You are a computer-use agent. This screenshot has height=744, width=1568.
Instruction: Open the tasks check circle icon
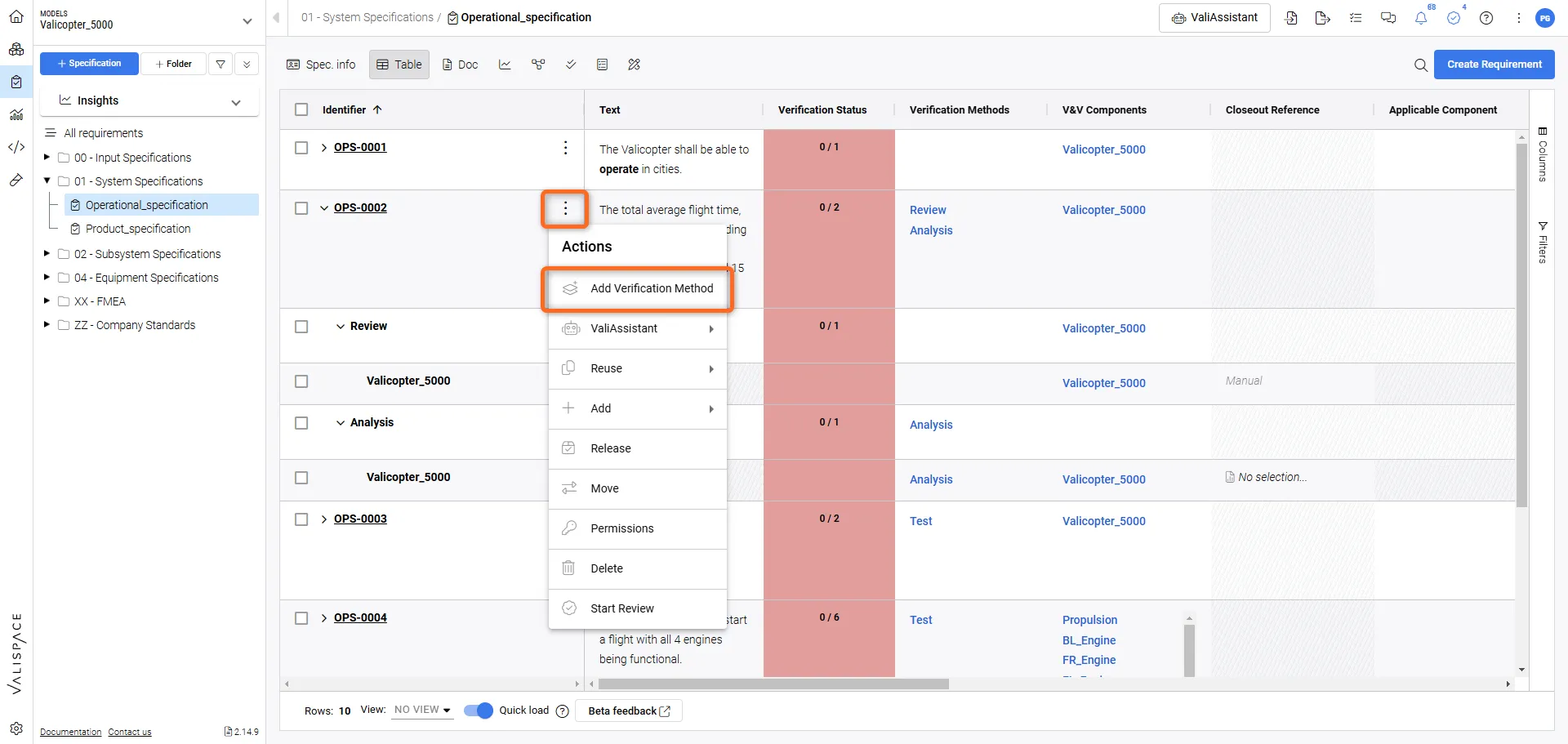(x=1454, y=18)
